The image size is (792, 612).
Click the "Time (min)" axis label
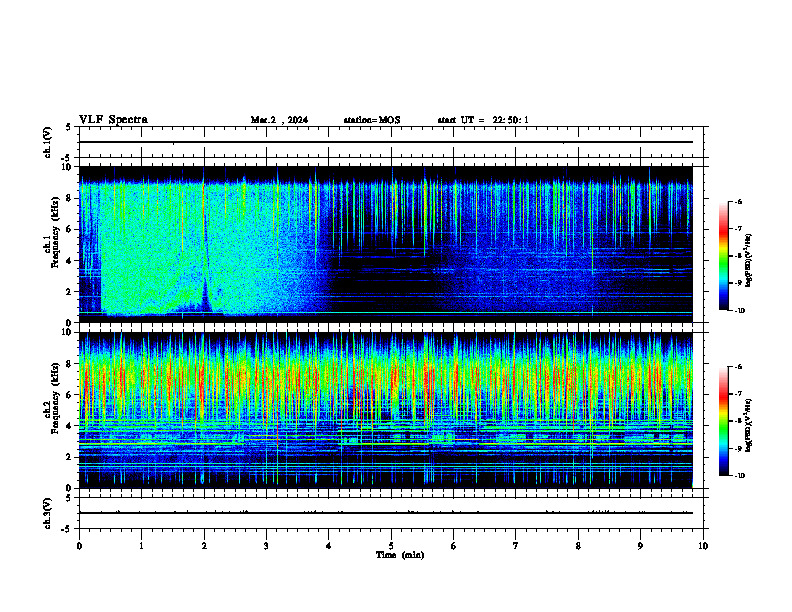(400, 555)
